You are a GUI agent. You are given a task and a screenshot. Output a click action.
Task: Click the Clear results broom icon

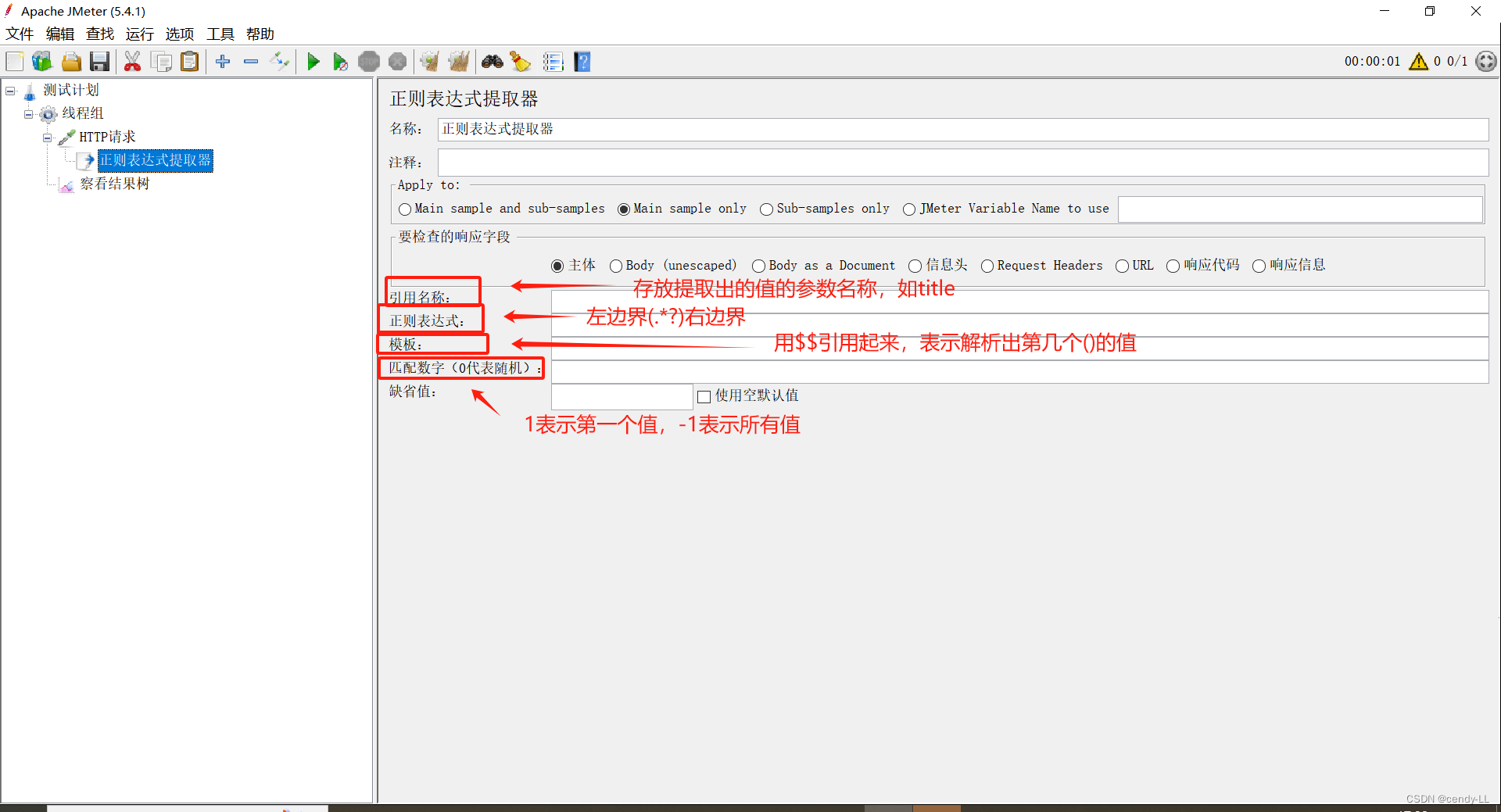pos(430,62)
